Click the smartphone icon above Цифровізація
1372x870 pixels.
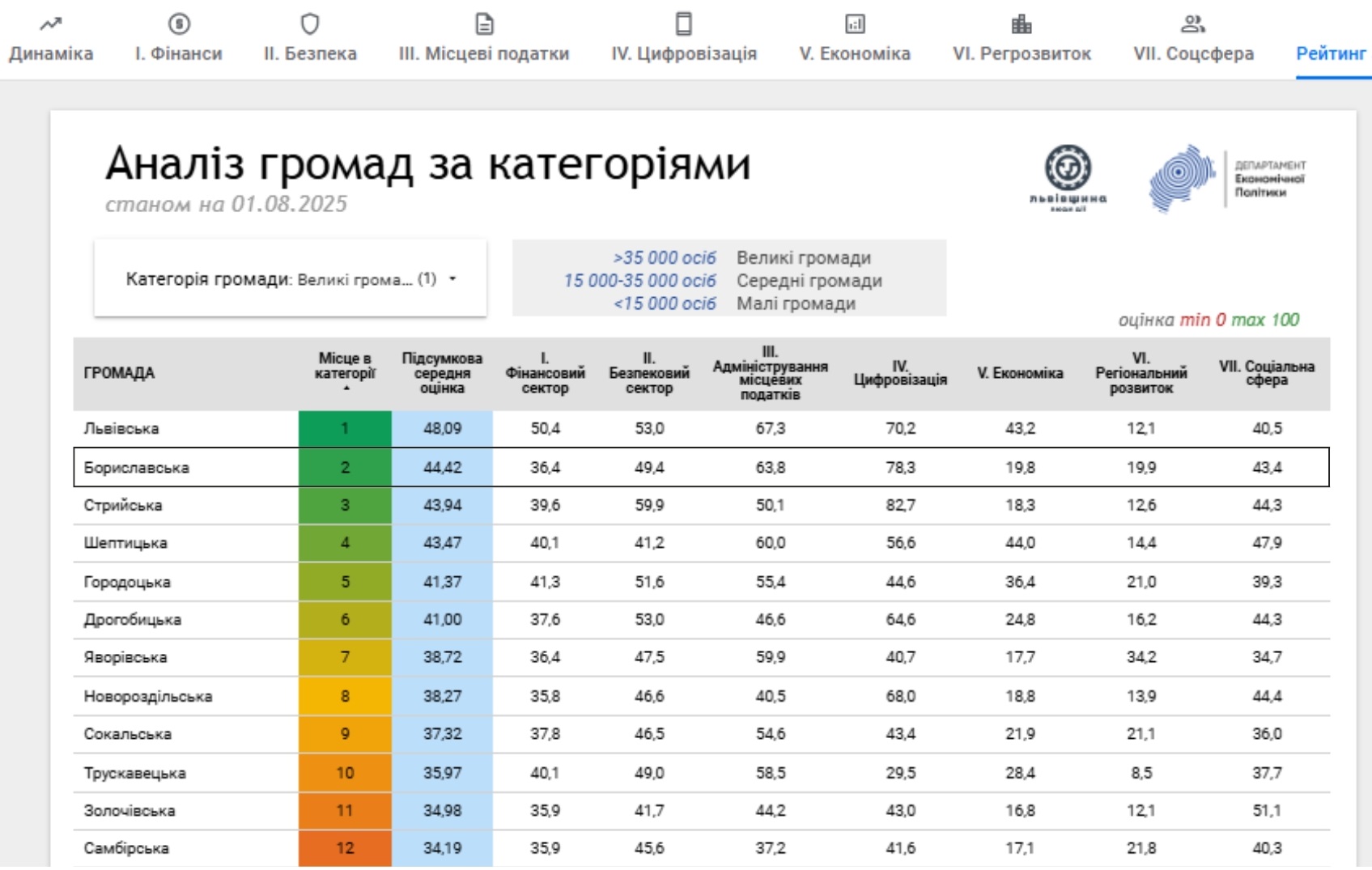pyautogui.click(x=684, y=23)
